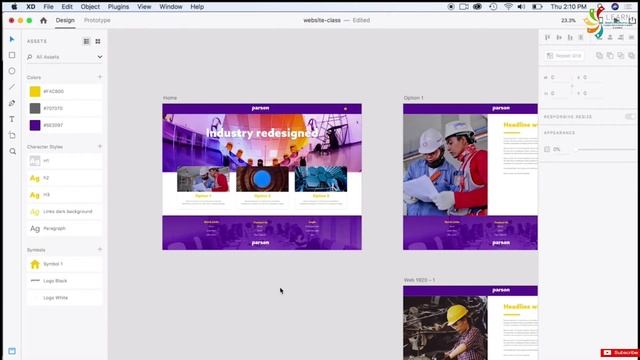
Task: Select the Logo Black symbol
Action: (x=64, y=281)
